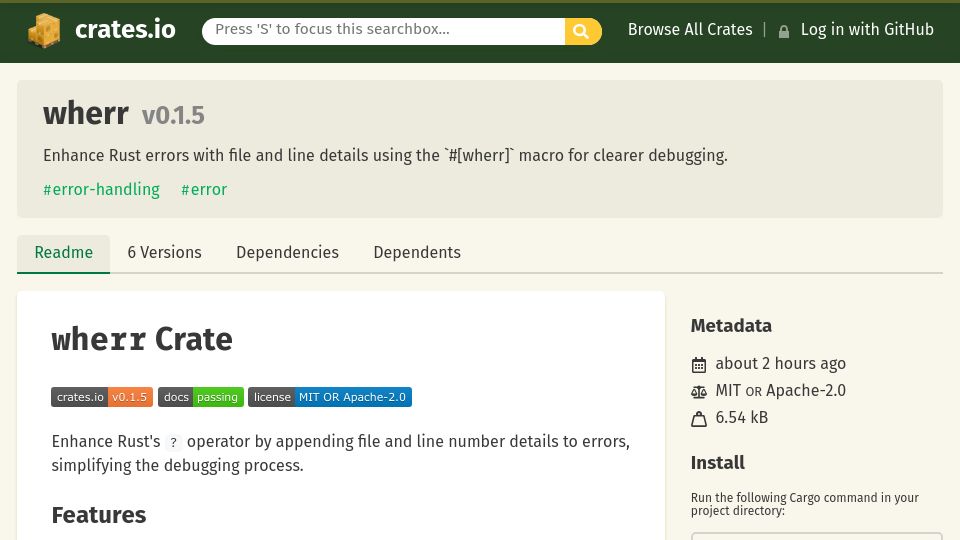Open the #error keyword

coord(204,190)
